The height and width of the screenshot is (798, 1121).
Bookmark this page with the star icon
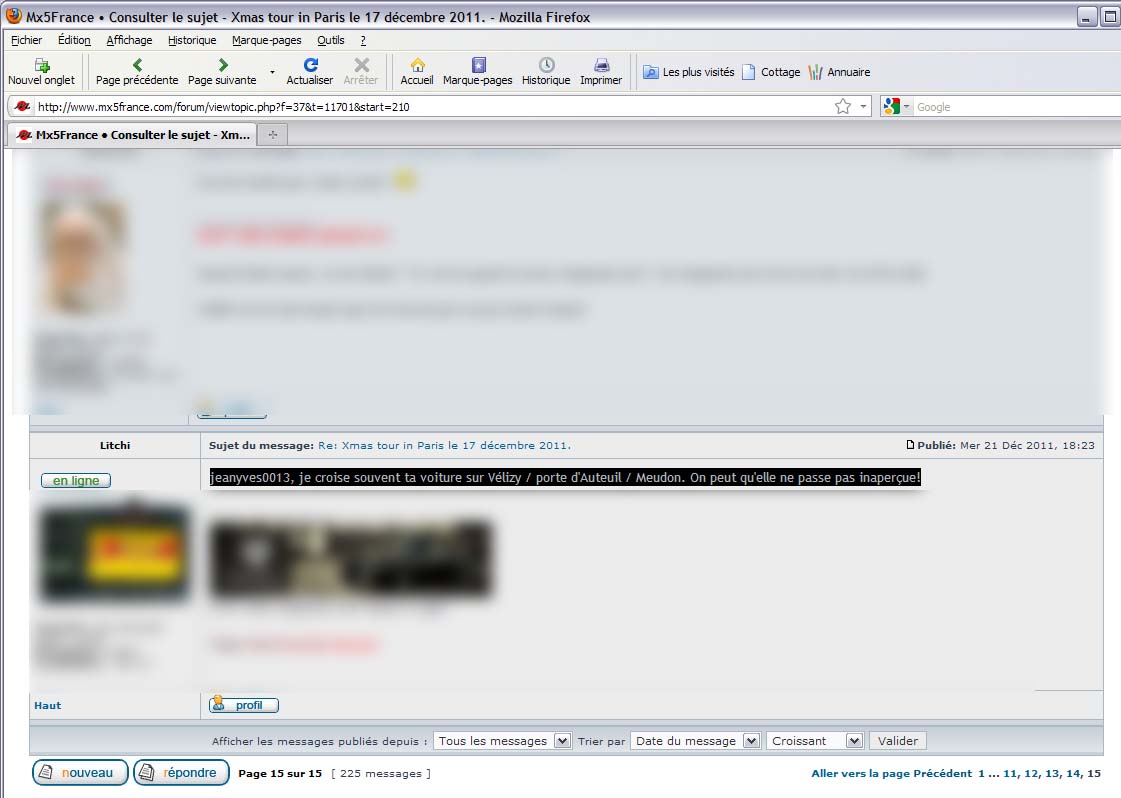[843, 107]
